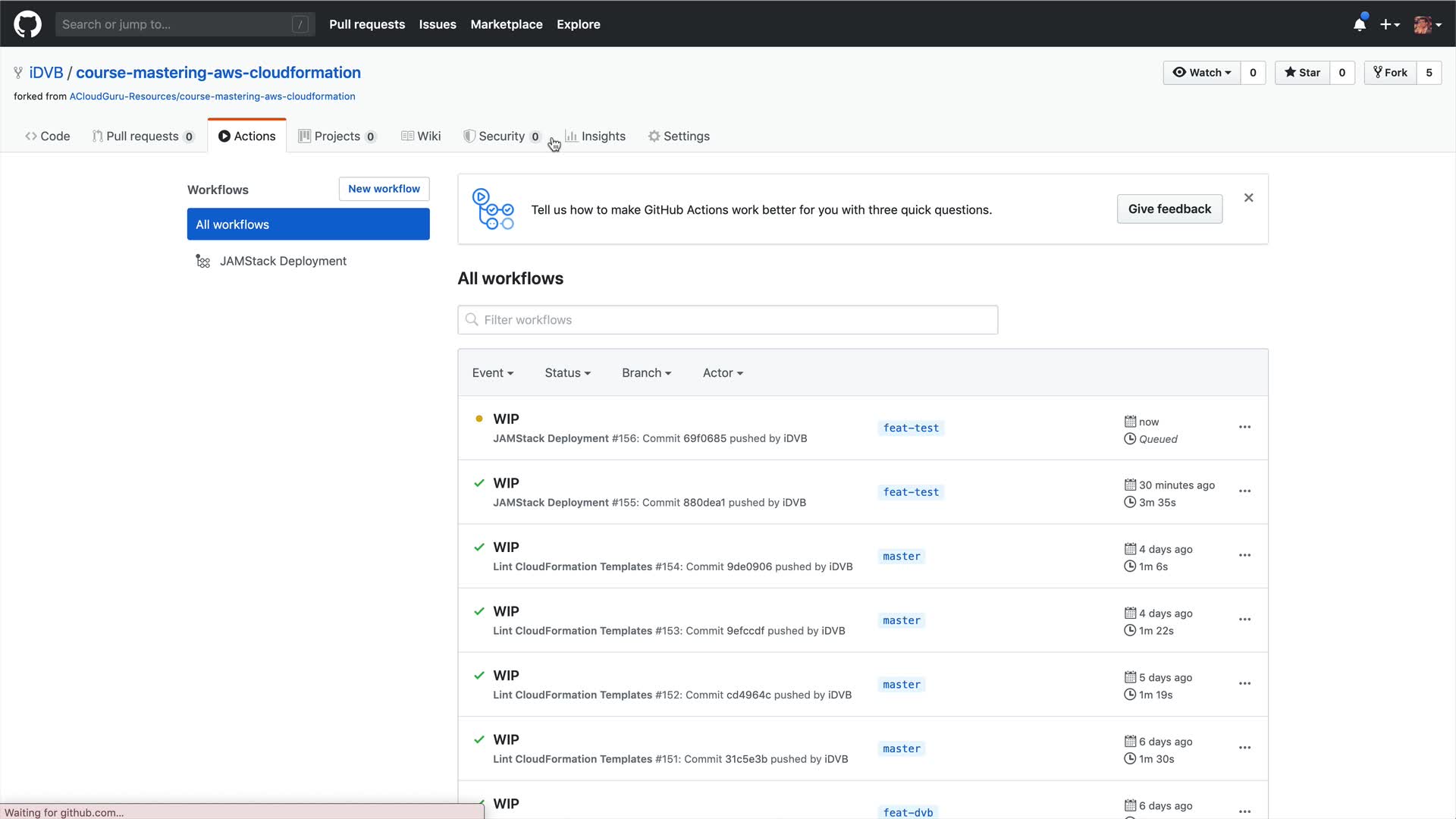The height and width of the screenshot is (819, 1456).
Task: Click the JAMStack Deployment workflow
Action: click(283, 261)
